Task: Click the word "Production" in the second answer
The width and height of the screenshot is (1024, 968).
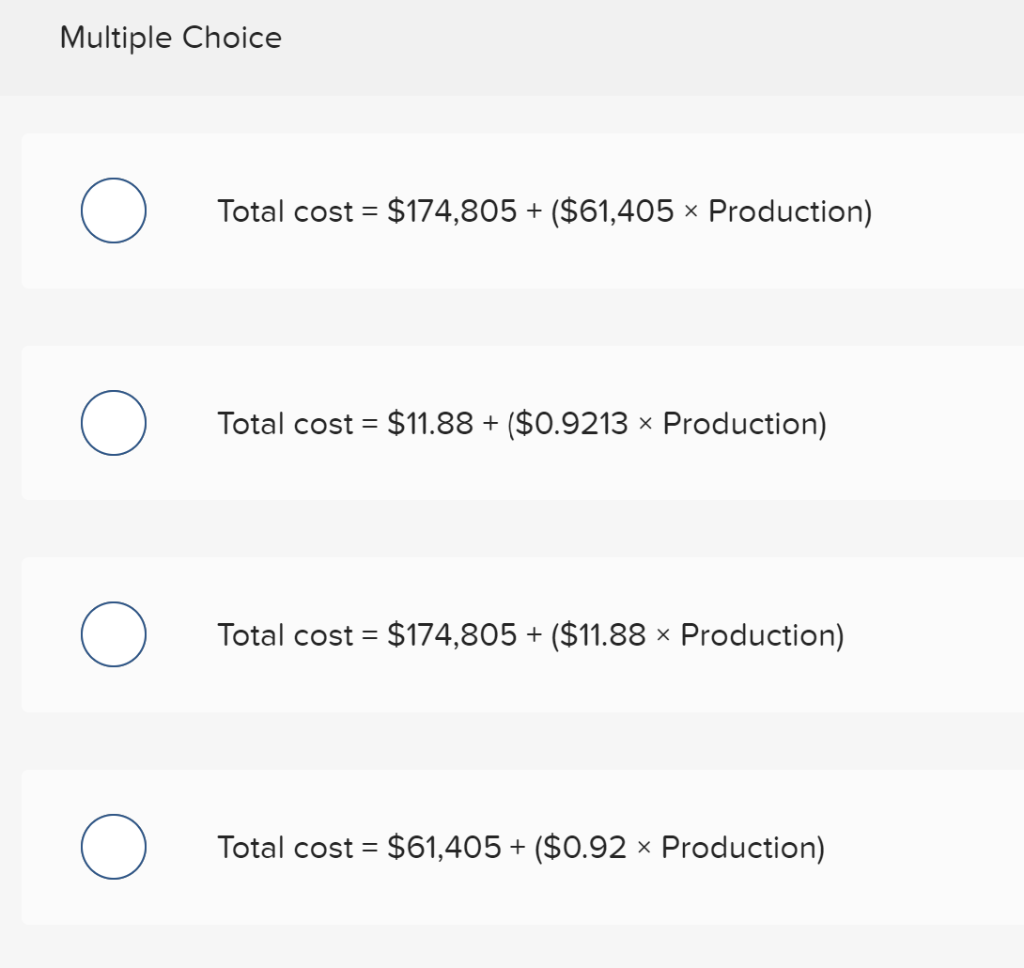Action: (740, 424)
